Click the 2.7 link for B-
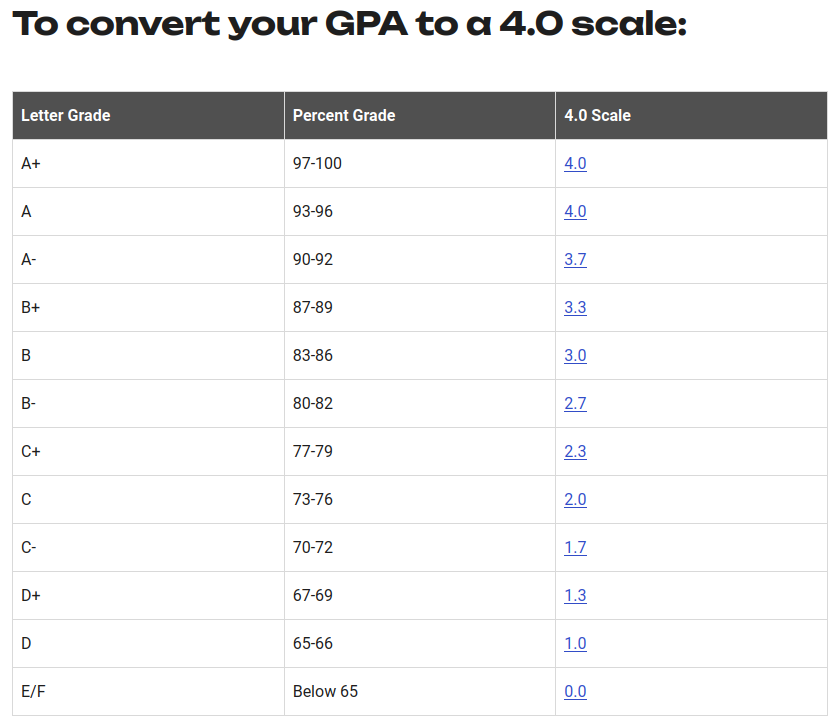This screenshot has width=838, height=725. (575, 404)
